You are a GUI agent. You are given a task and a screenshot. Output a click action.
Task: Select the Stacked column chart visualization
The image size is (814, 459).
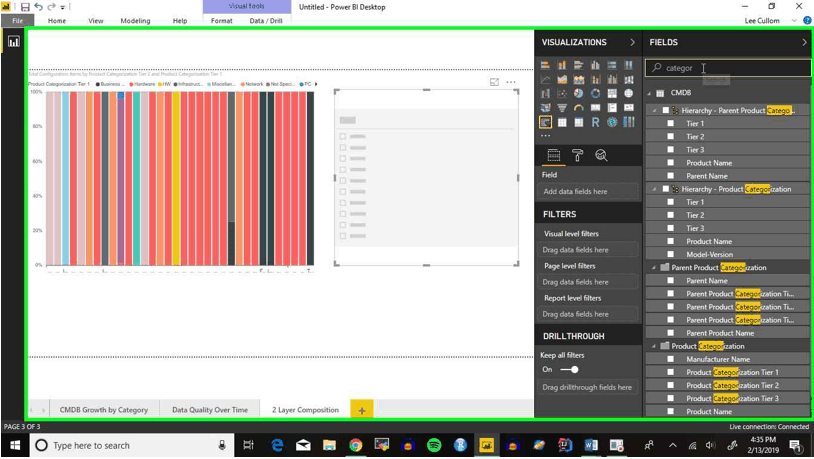click(x=562, y=65)
